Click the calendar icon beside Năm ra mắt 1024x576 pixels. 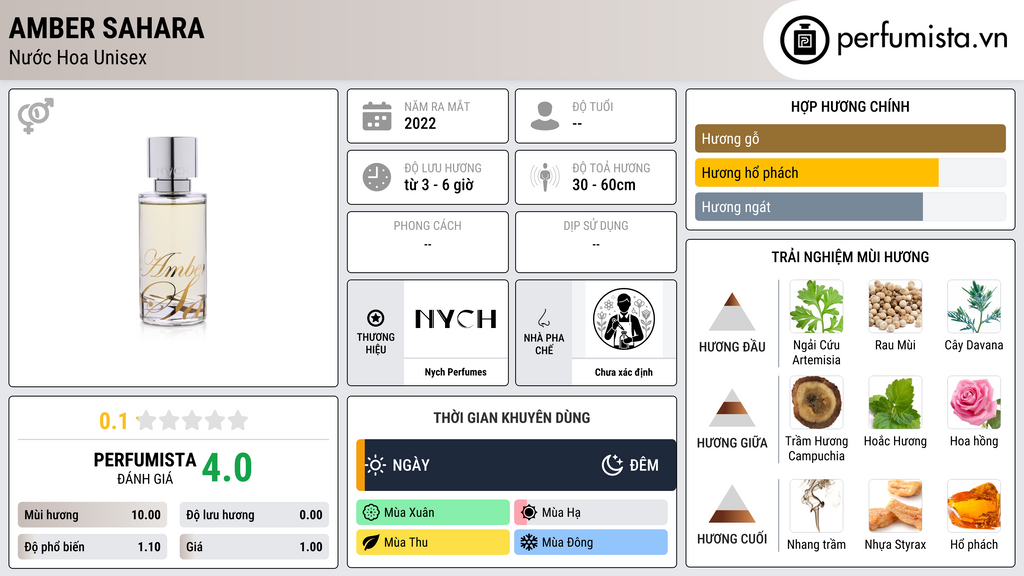click(377, 116)
